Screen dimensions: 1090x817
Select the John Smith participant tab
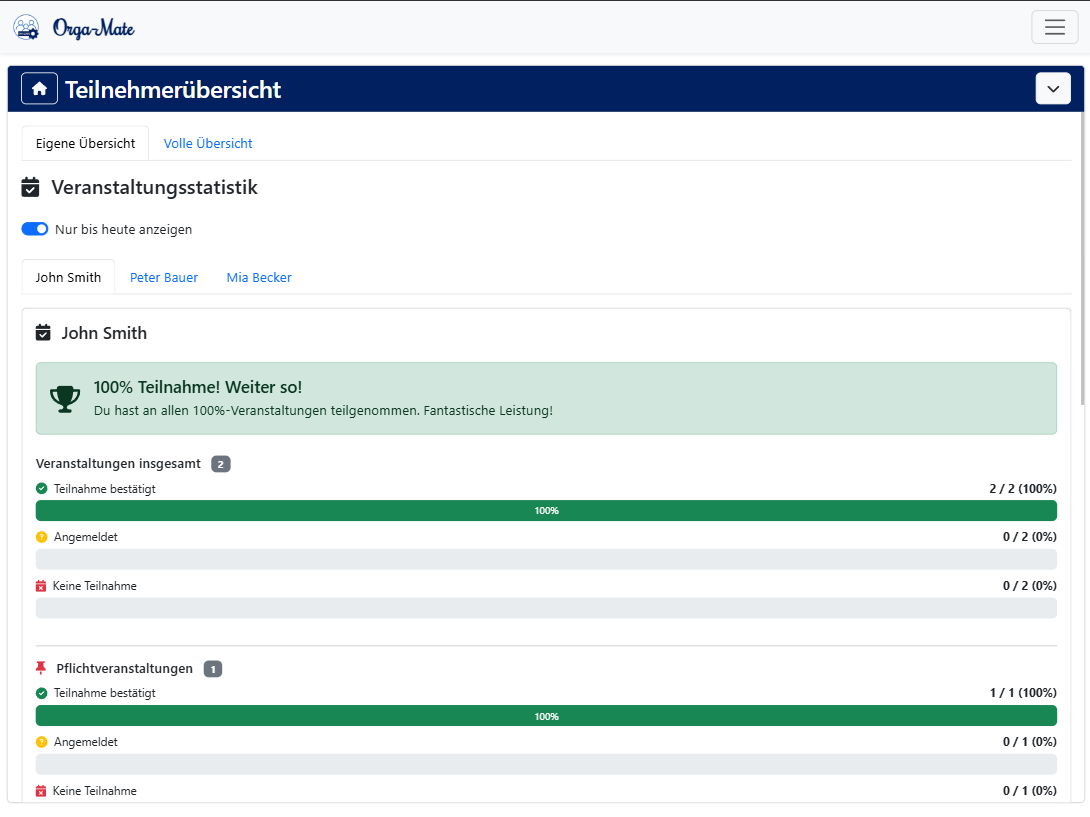click(68, 277)
